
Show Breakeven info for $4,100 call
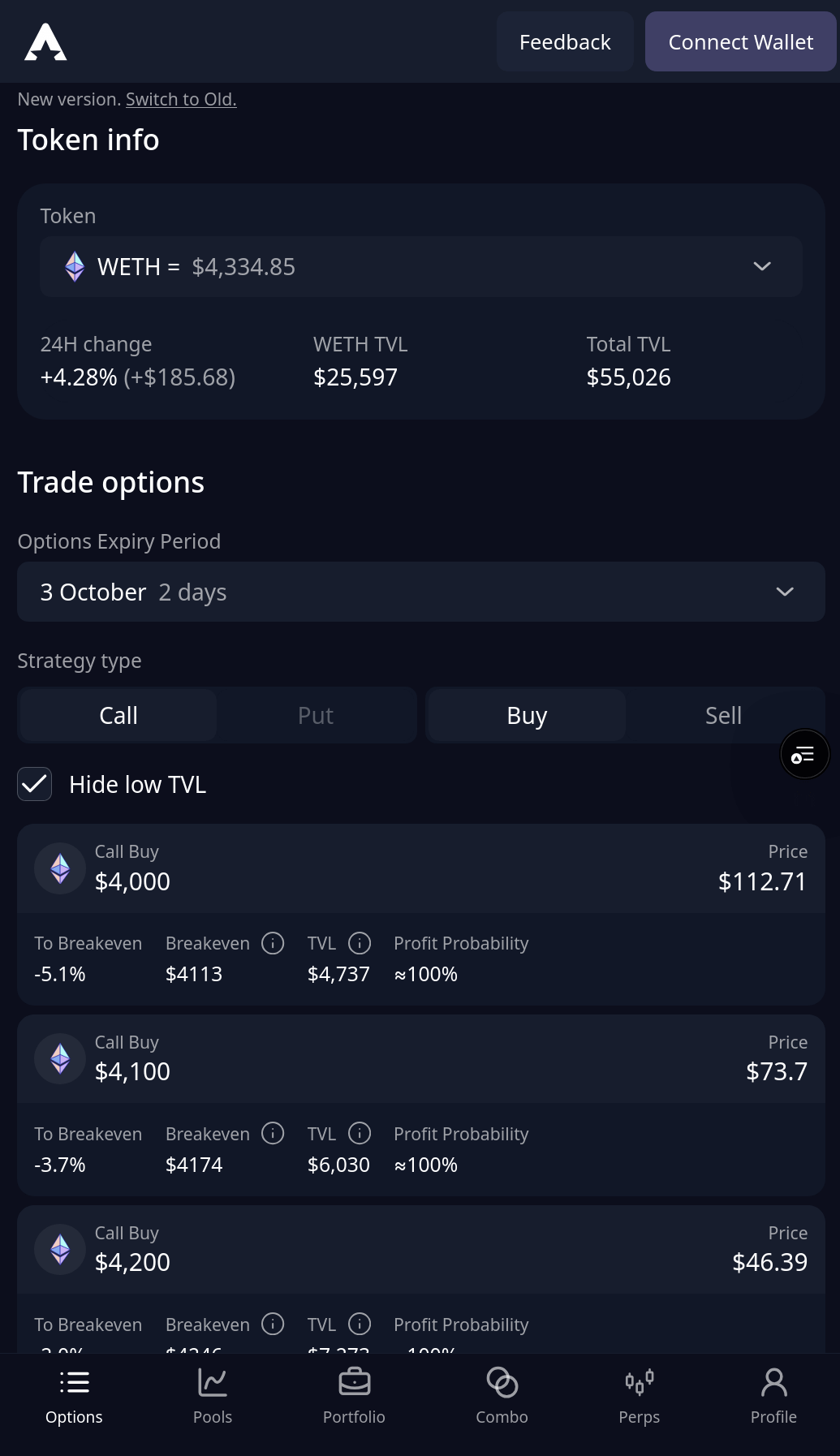[273, 1133]
